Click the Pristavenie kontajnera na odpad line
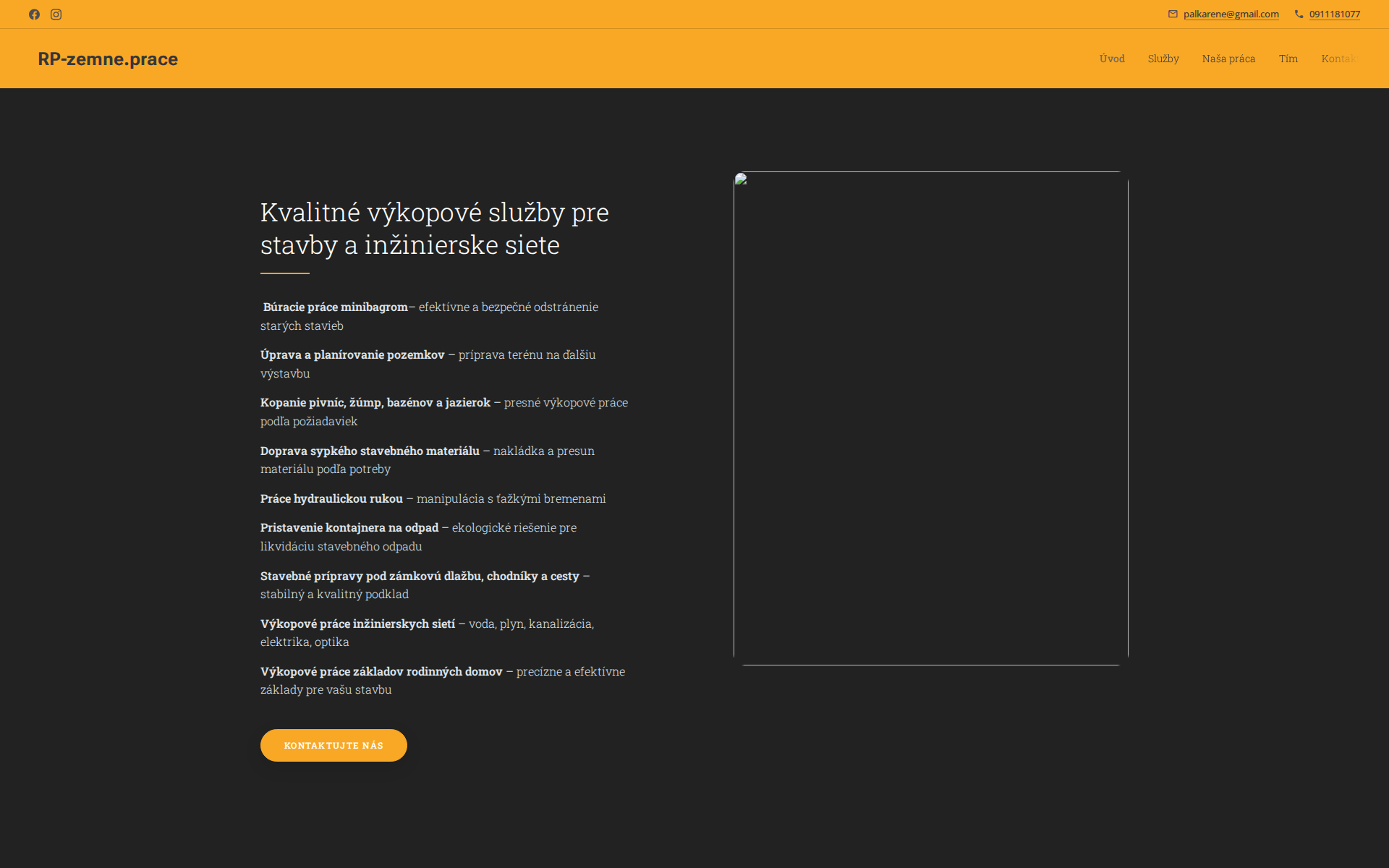Viewport: 1389px width, 868px height. [349, 527]
